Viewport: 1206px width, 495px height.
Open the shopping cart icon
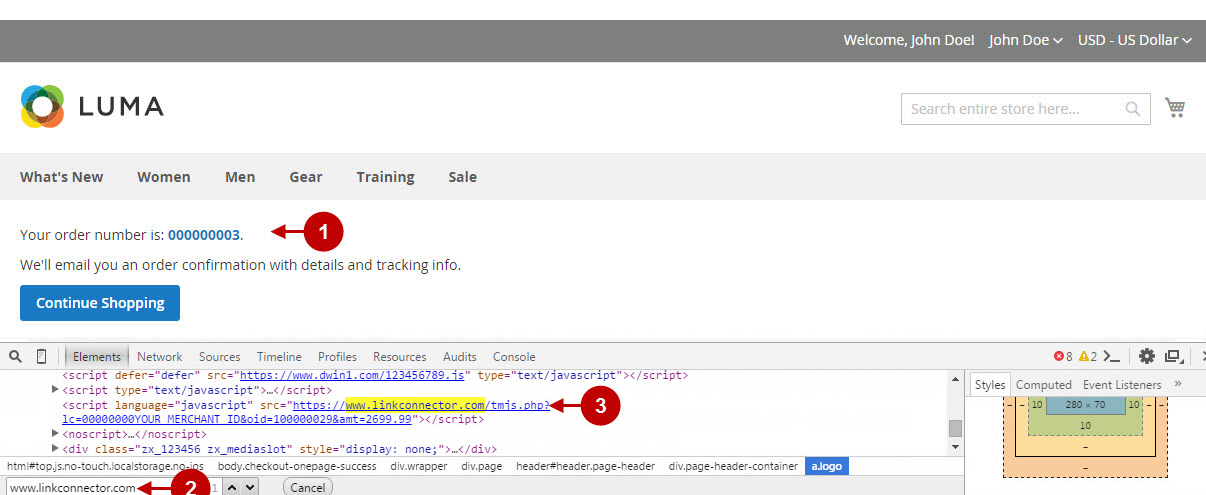pyautogui.click(x=1175, y=107)
